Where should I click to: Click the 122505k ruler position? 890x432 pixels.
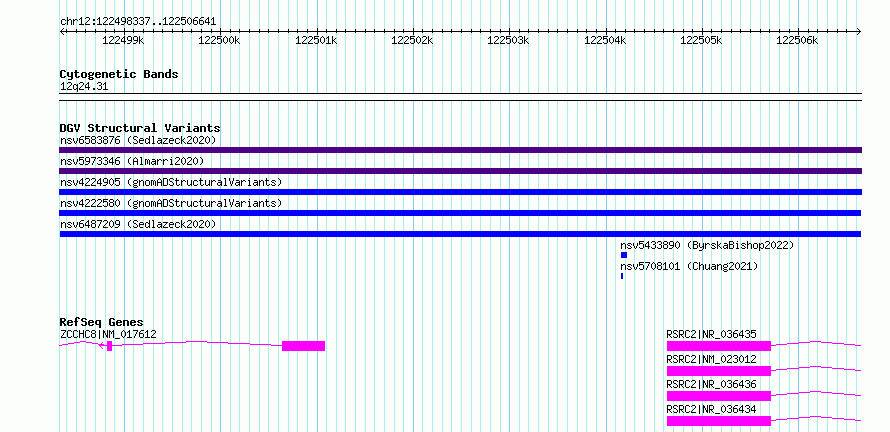[x=701, y=40]
